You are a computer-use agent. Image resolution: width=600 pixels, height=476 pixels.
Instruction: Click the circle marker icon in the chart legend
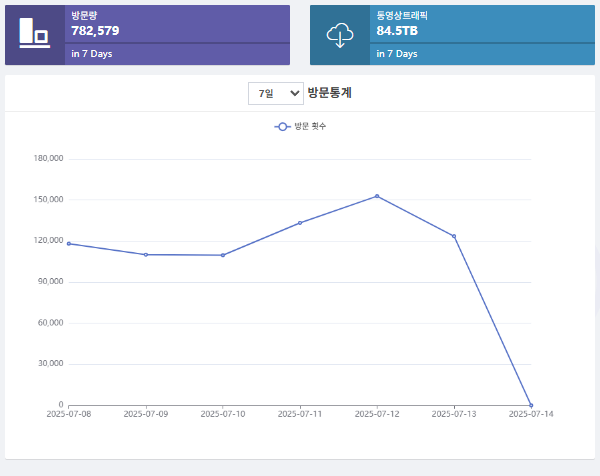tap(282, 126)
